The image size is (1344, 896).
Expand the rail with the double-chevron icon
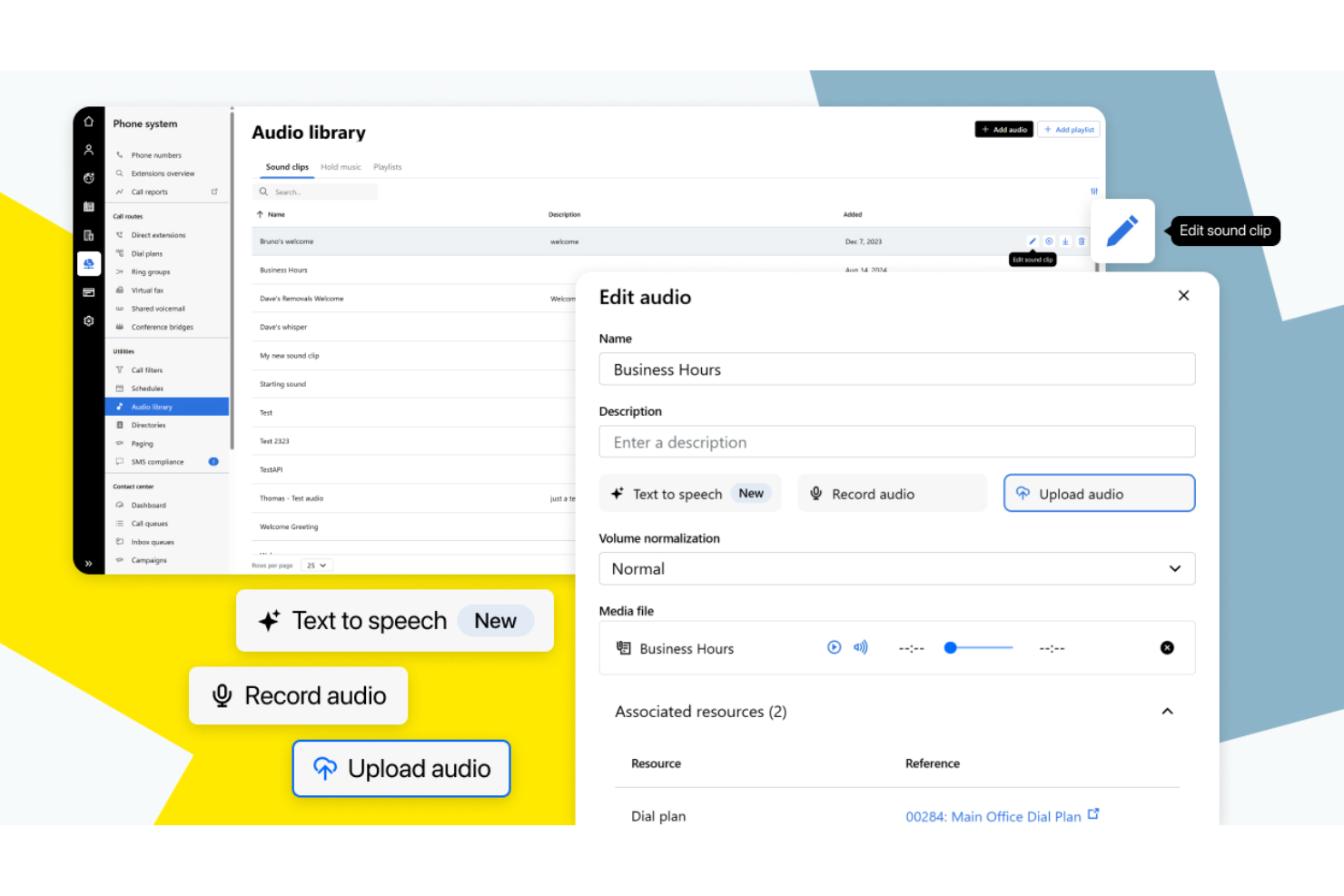(x=88, y=564)
